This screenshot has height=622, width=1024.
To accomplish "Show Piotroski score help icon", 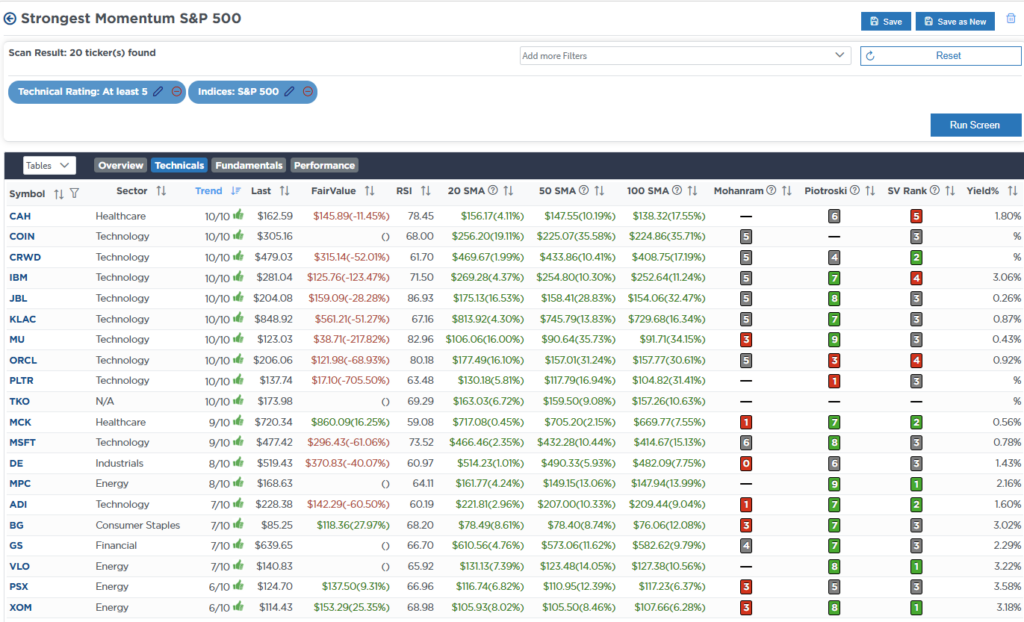I will coord(855,190).
